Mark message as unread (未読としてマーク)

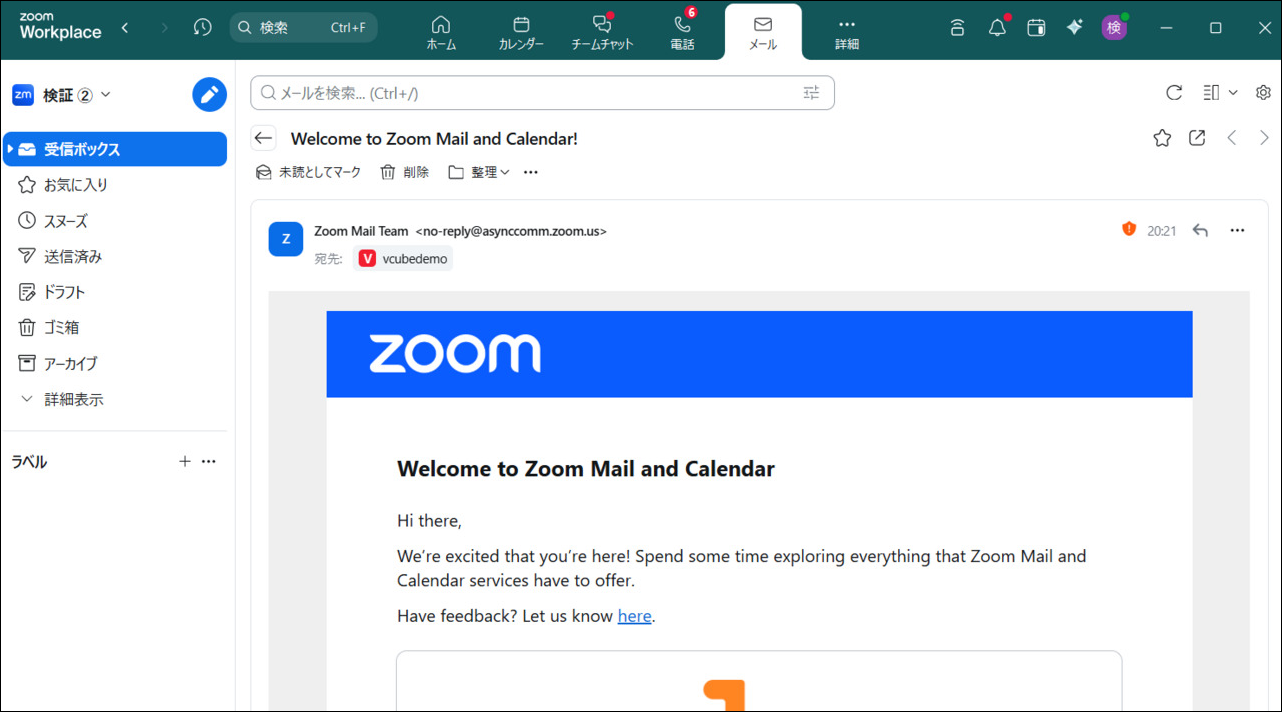pos(308,172)
